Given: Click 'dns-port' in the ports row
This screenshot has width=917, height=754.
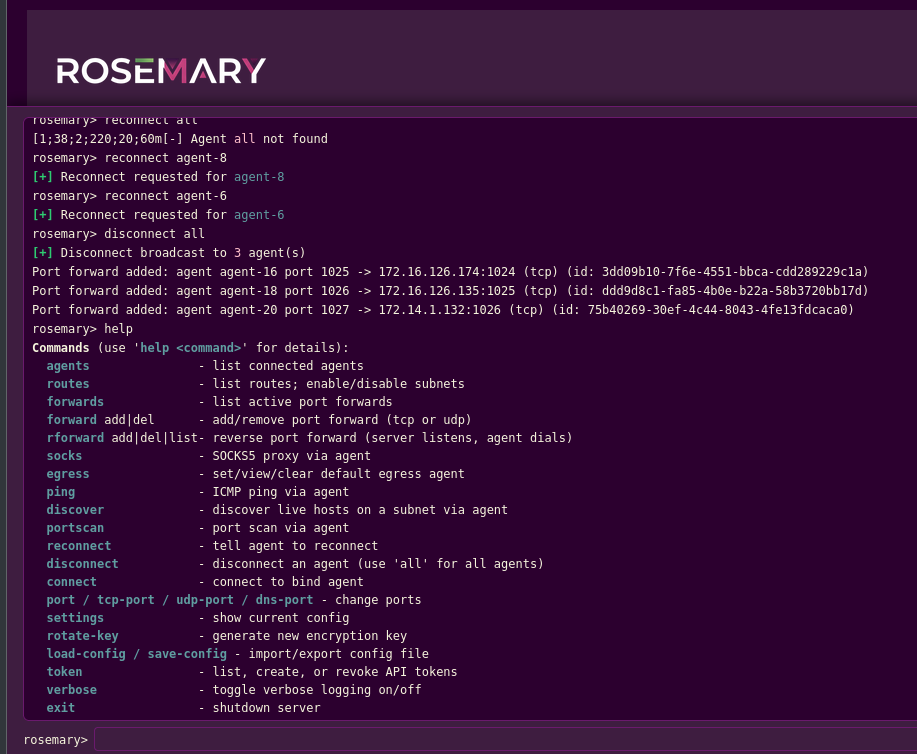Looking at the screenshot, I should click(x=284, y=600).
